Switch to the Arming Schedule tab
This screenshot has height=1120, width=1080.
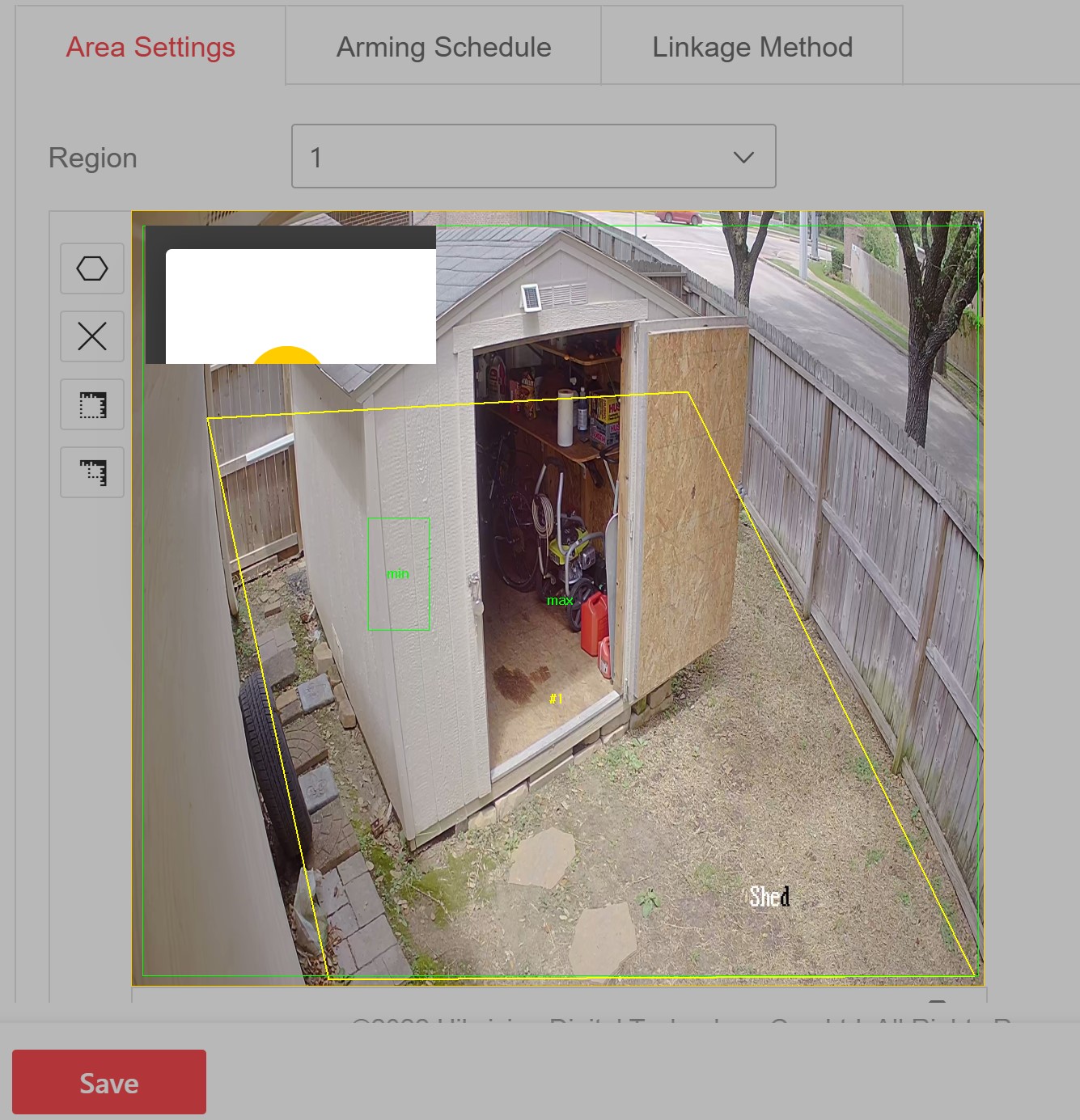(442, 46)
